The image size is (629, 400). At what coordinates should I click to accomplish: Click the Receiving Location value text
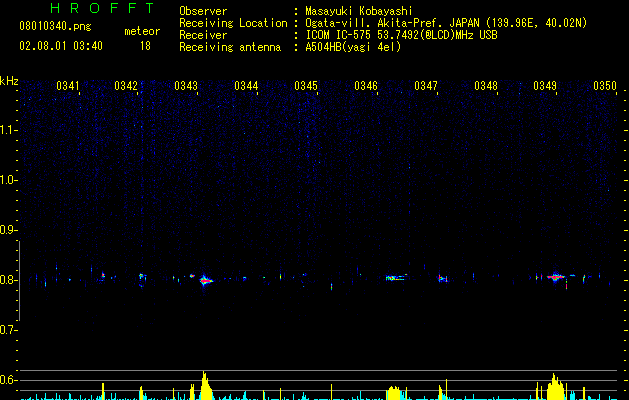coord(446,23)
